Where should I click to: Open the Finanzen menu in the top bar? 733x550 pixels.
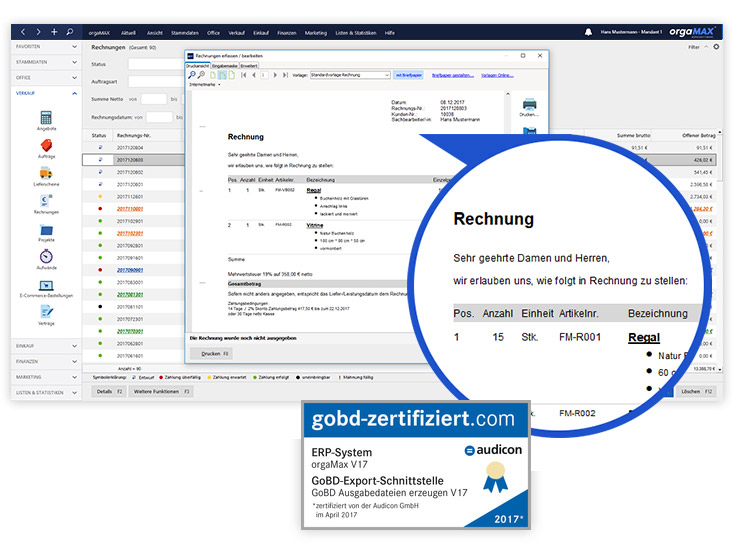click(x=287, y=33)
